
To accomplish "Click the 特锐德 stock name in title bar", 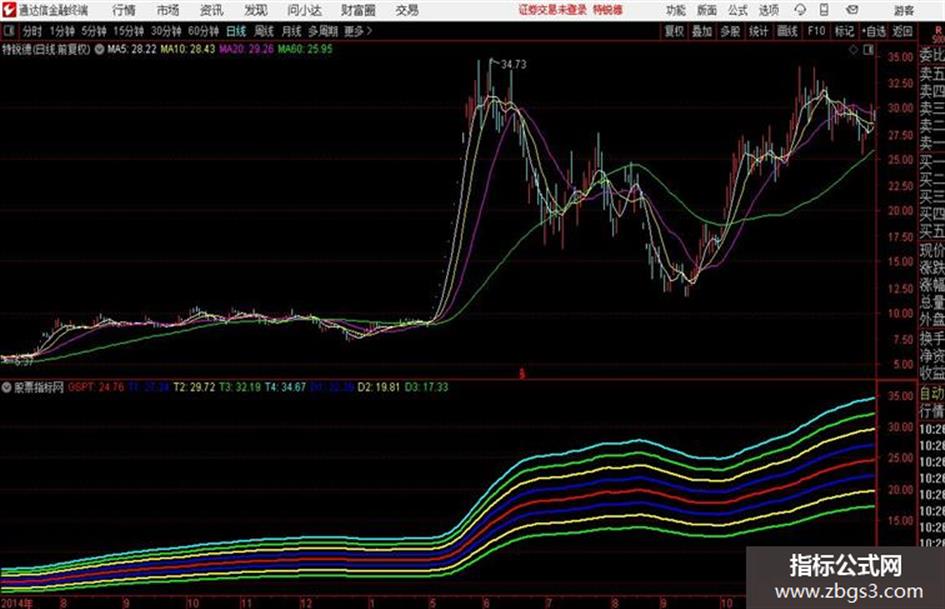I will (608, 10).
